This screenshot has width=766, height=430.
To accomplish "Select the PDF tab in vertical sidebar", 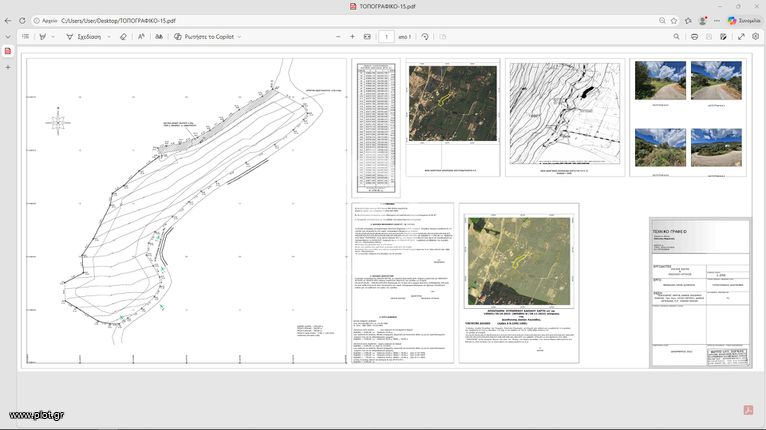I will pyautogui.click(x=8, y=51).
